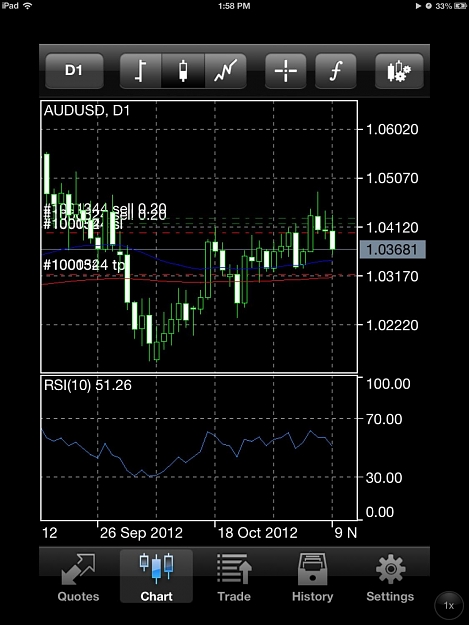This screenshot has width=469, height=625.
Task: Click the current price label 1.03681
Action: coord(392,250)
